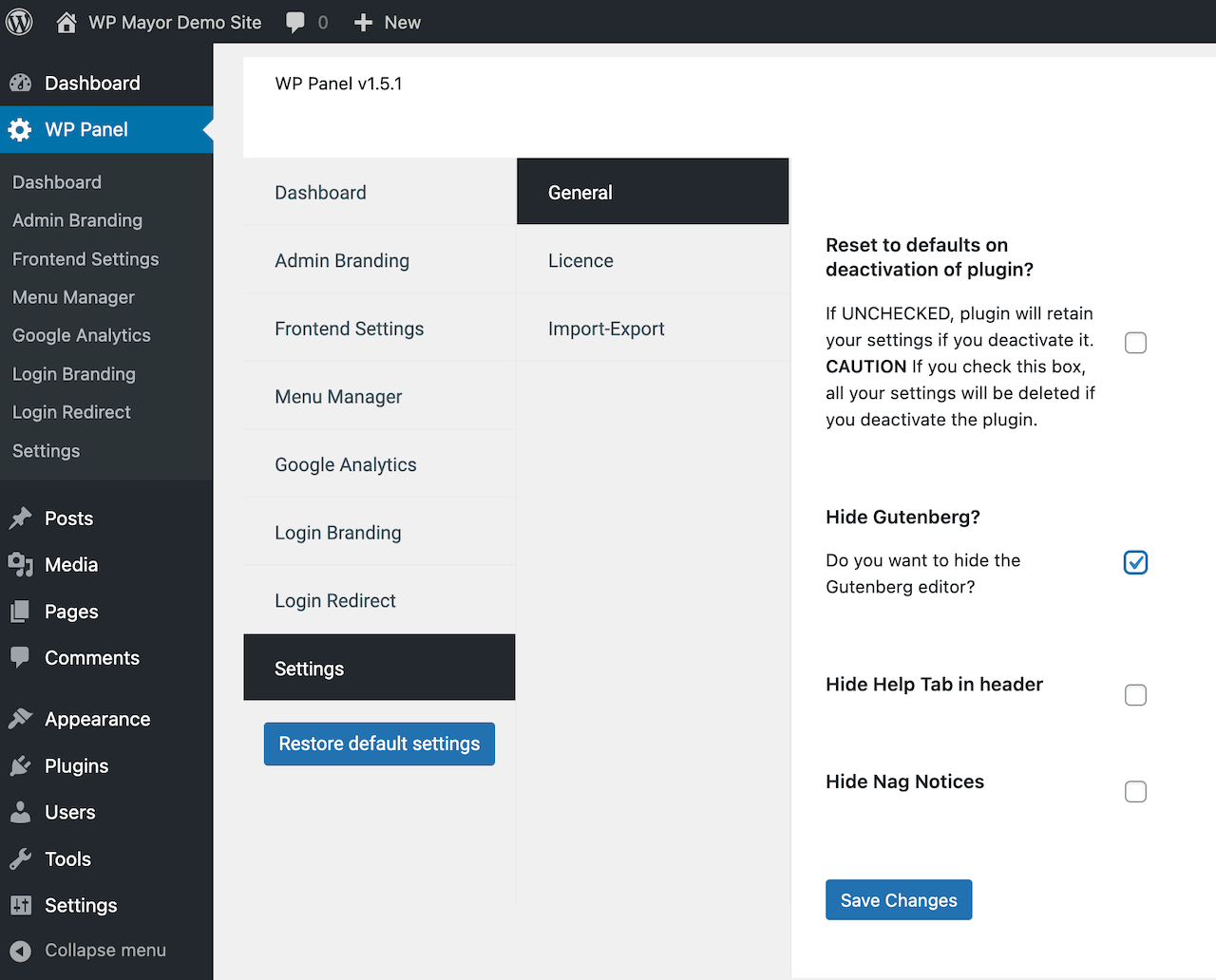Click Restore default settings button
The image size is (1216, 980).
(x=379, y=744)
